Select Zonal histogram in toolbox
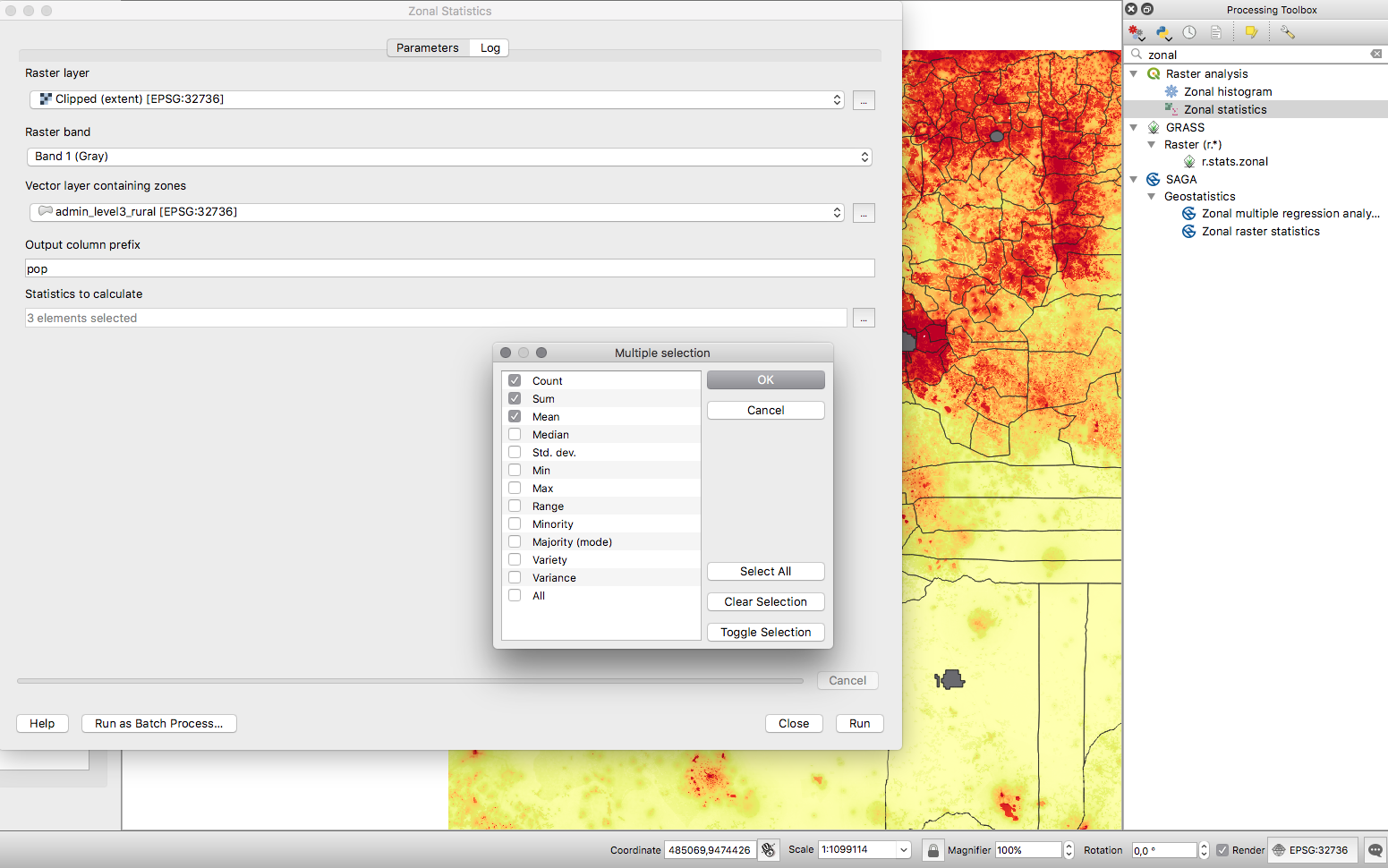The image size is (1388, 868). coord(1227,91)
